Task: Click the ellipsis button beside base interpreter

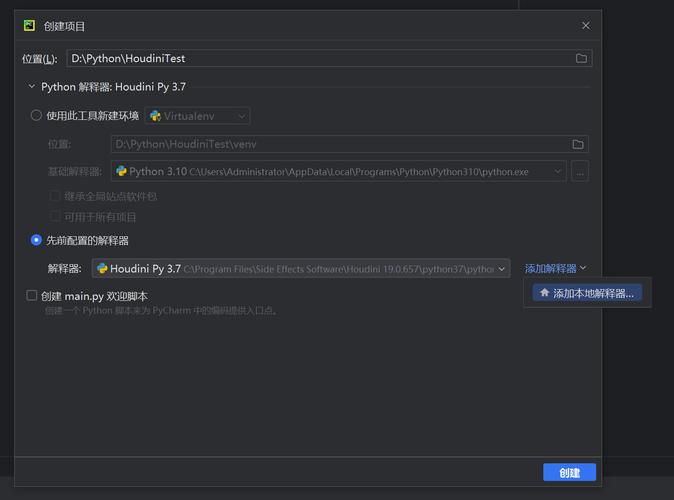Action: coord(580,172)
